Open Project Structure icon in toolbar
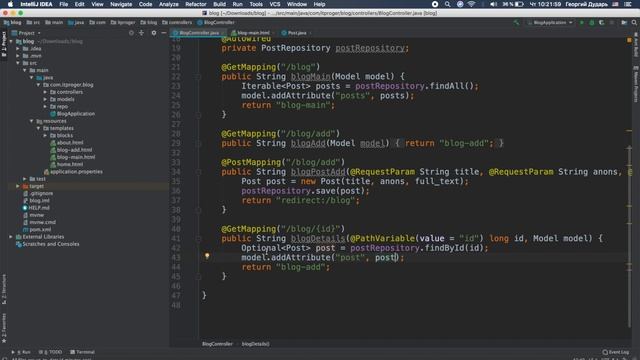Screen dimensions: 640x360 (624, 22)
